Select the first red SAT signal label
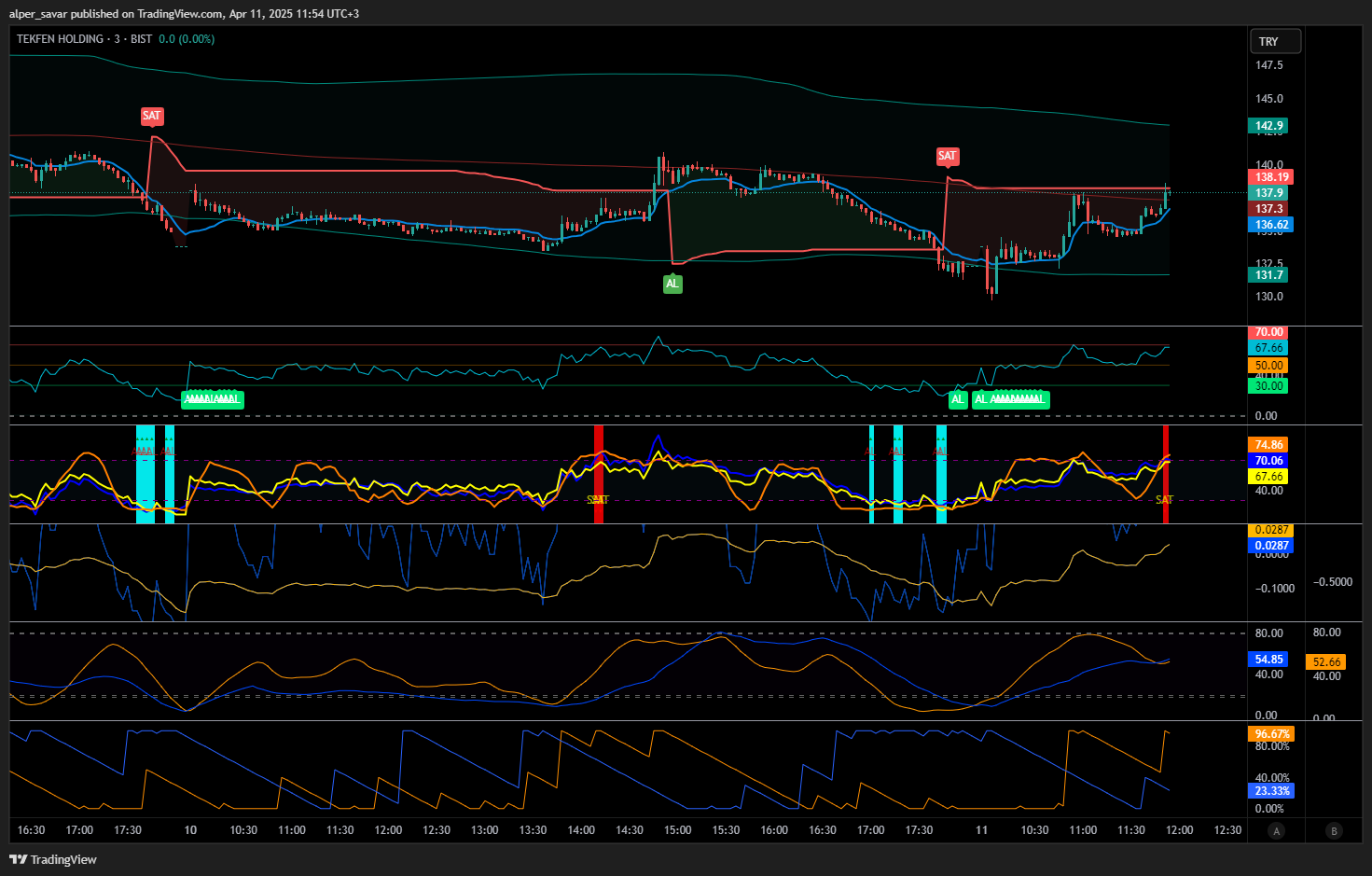Viewport: 1372px width, 876px height. [151, 117]
